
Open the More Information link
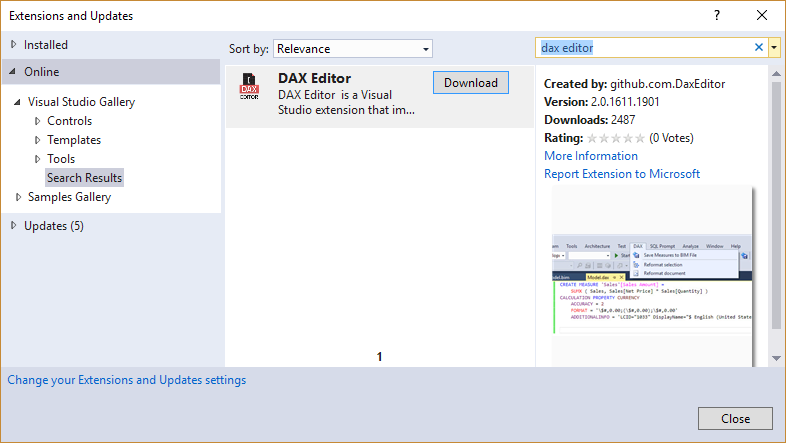[591, 156]
